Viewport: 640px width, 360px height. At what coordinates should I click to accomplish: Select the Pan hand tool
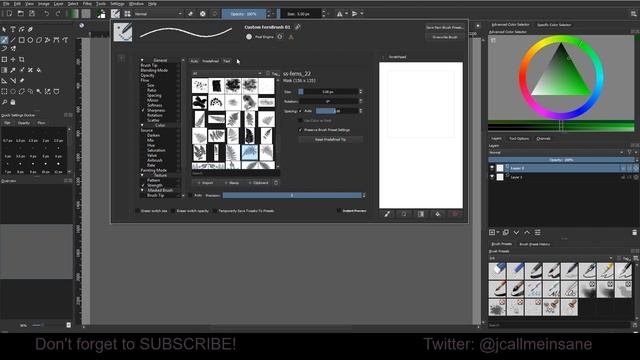click(13, 102)
